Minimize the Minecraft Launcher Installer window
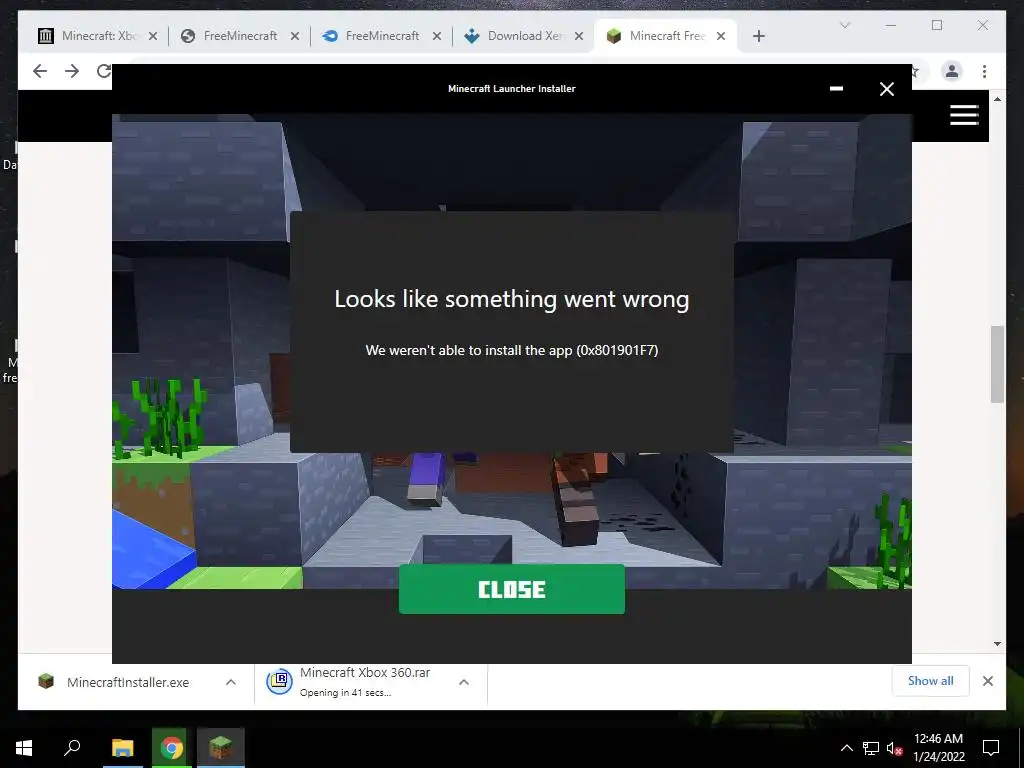This screenshot has width=1024, height=768. pyautogui.click(x=836, y=89)
